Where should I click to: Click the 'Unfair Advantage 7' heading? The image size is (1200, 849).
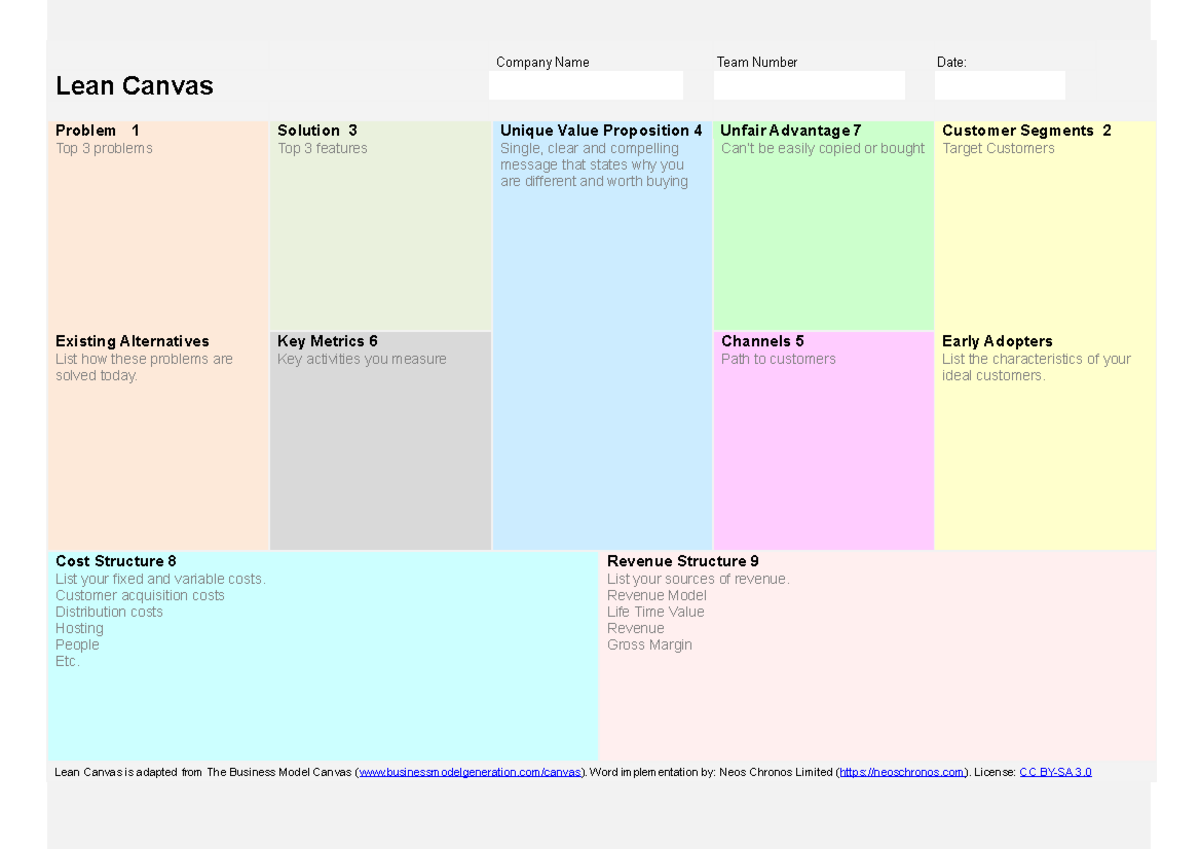(790, 131)
